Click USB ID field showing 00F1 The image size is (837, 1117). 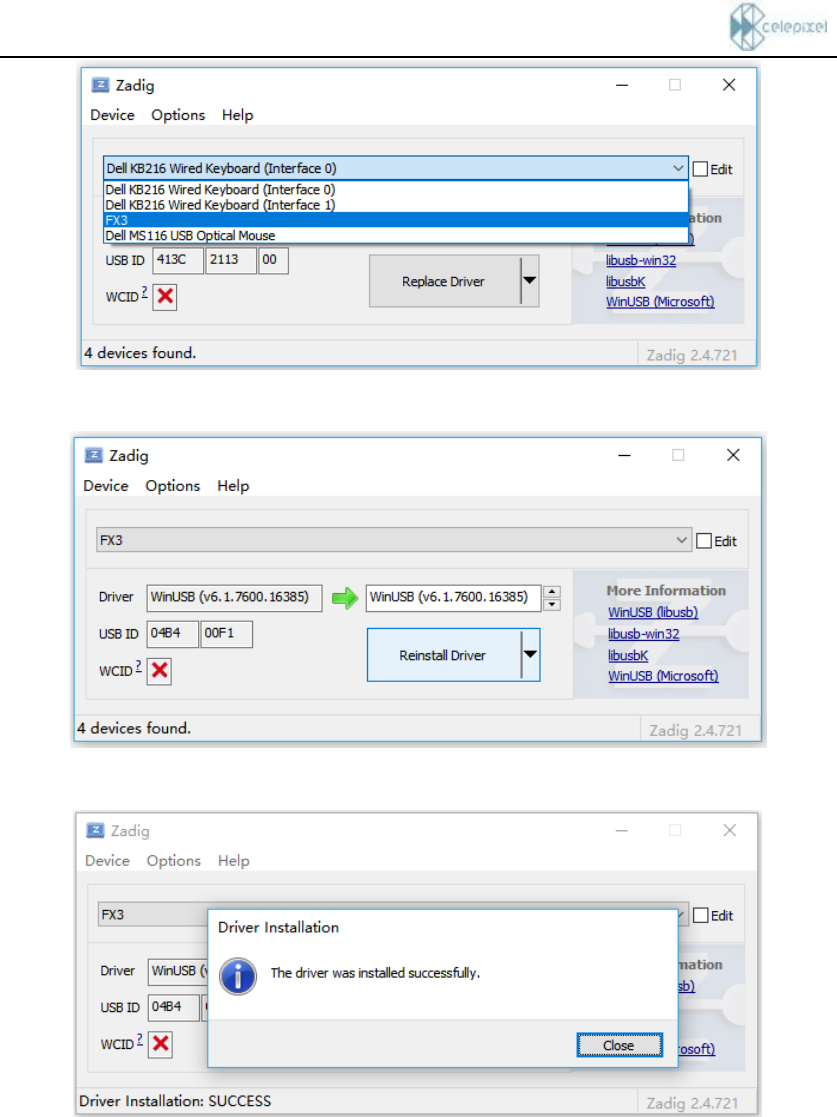(x=227, y=634)
